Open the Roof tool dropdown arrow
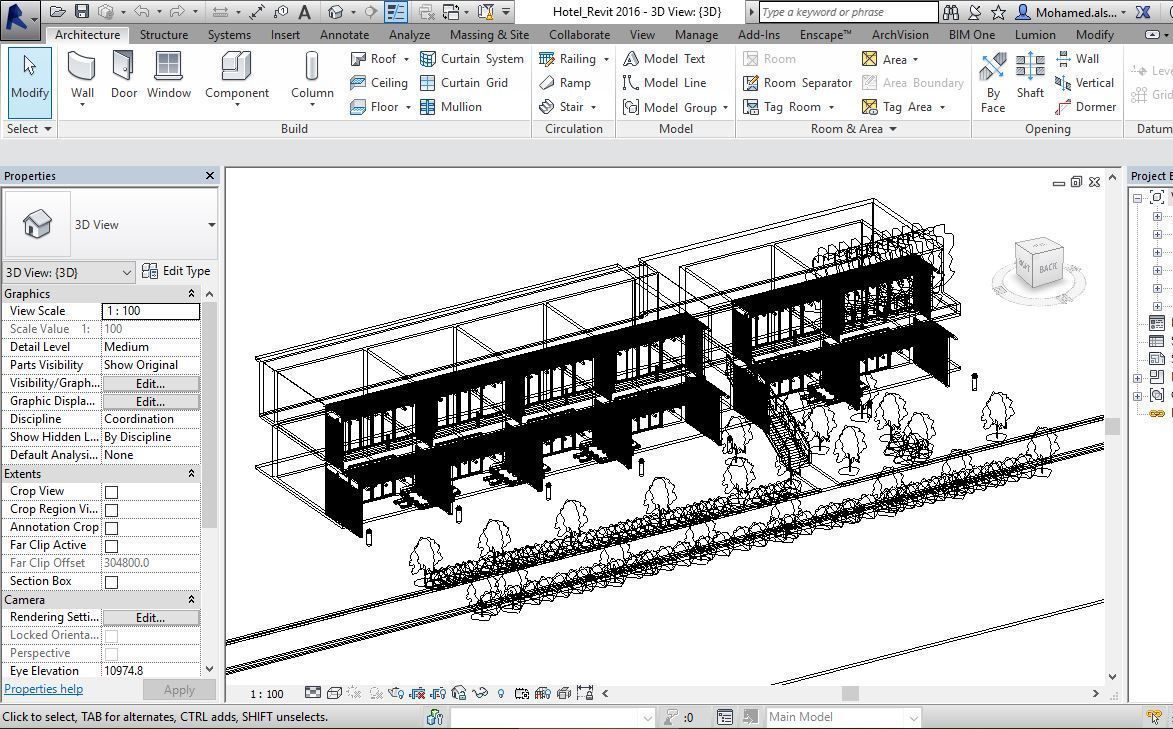Viewport: 1173px width, 729px height. coord(406,59)
